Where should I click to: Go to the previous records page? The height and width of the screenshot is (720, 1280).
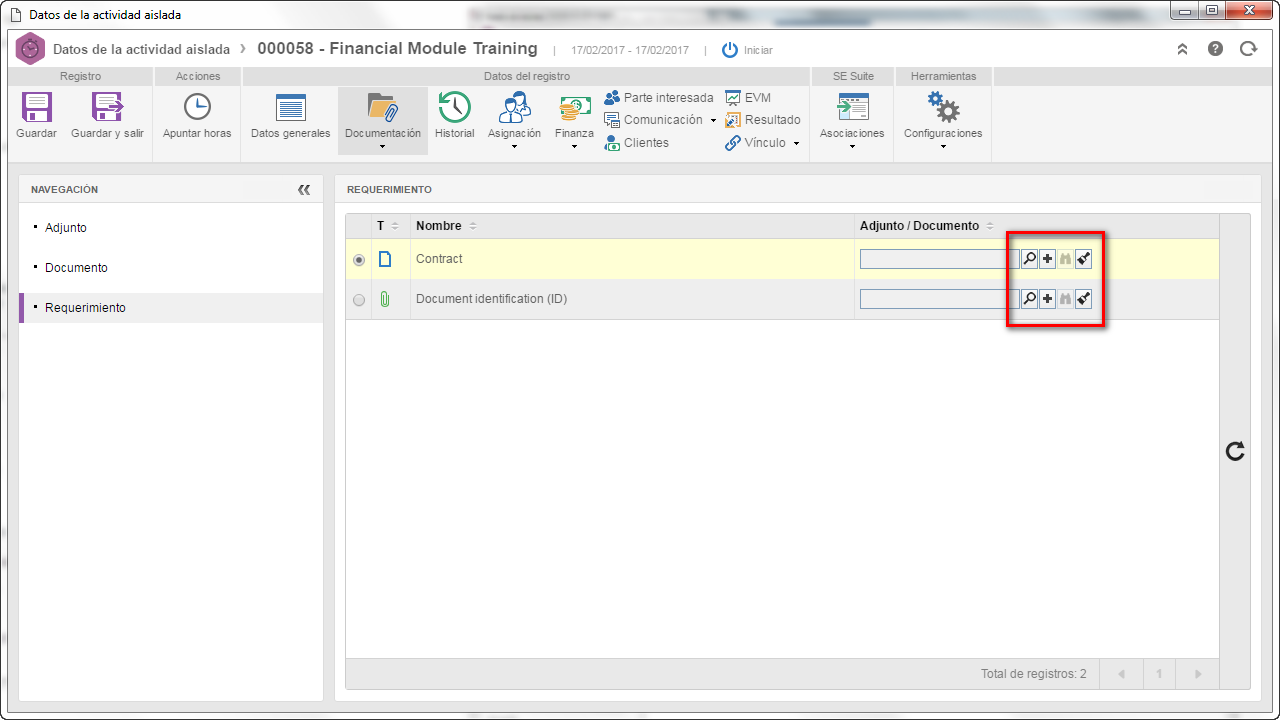point(1121,674)
